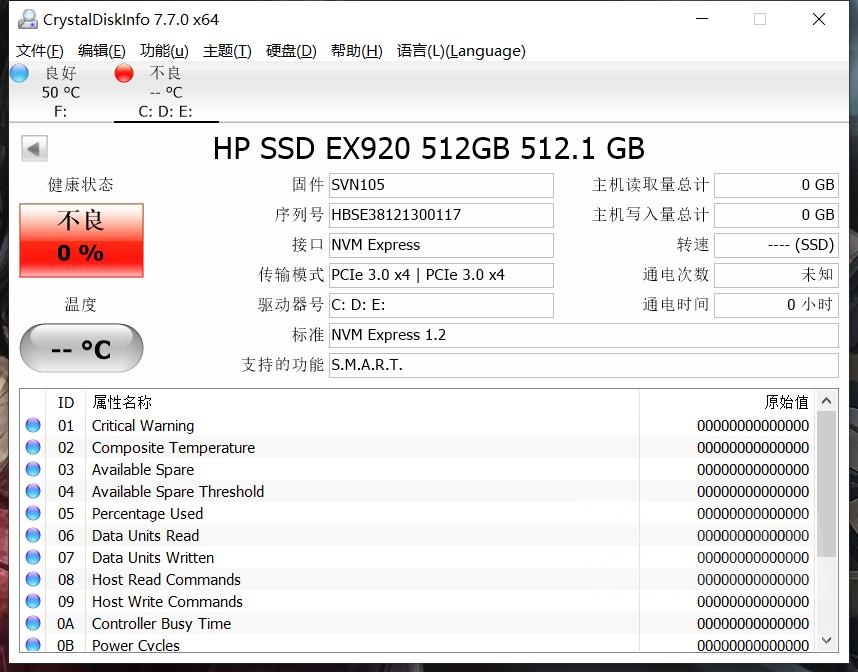Image resolution: width=858 pixels, height=672 pixels.
Task: Open the 功能(u) menu
Action: click(x=163, y=51)
